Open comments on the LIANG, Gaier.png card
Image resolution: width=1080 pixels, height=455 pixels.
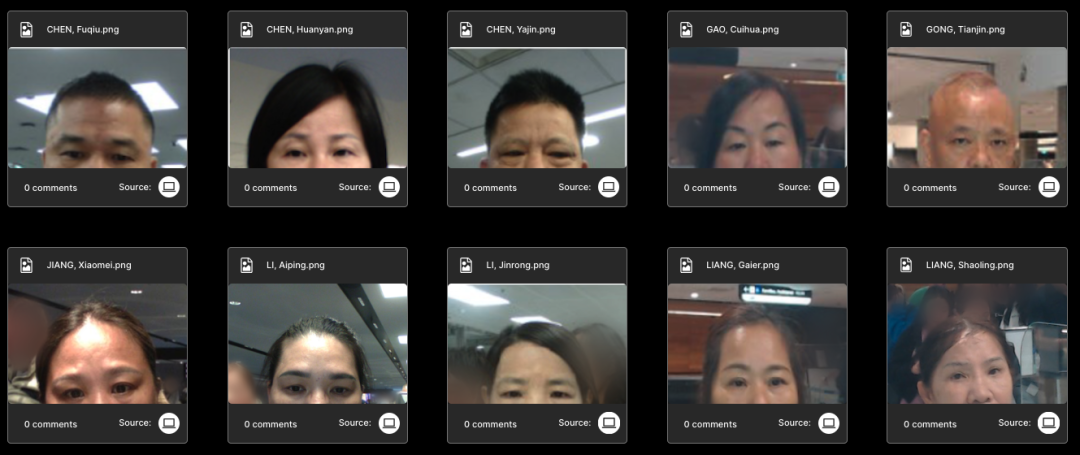710,424
